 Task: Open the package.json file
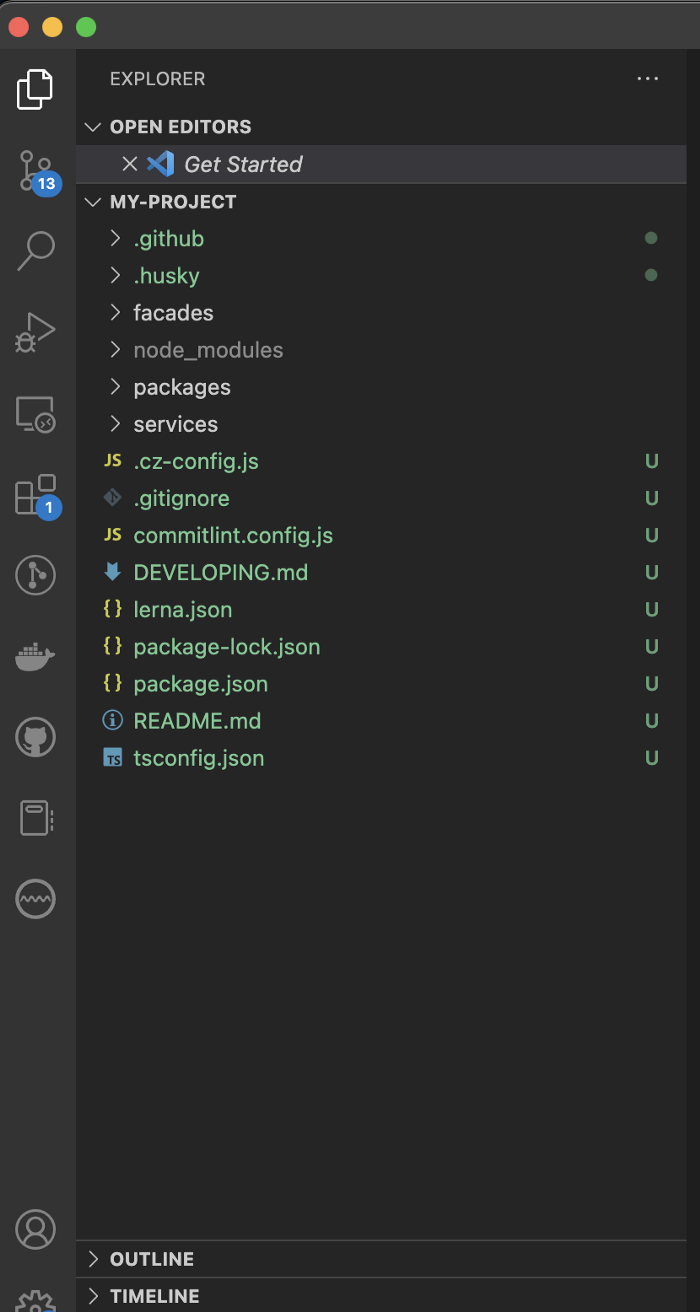pyautogui.click(x=200, y=684)
